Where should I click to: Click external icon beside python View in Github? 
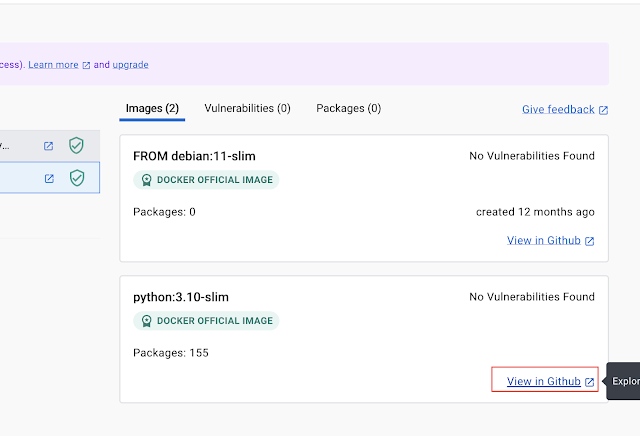[x=589, y=382]
